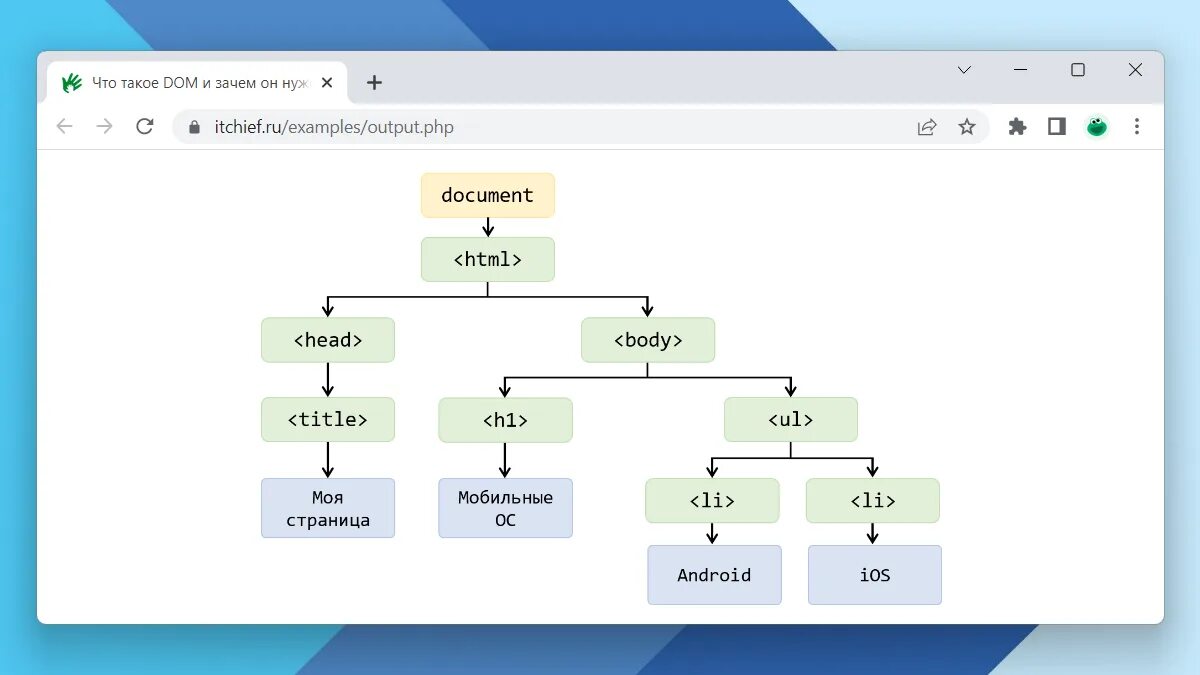Viewport: 1200px width, 675px height.
Task: Select the <h1> node box
Action: pyautogui.click(x=506, y=420)
